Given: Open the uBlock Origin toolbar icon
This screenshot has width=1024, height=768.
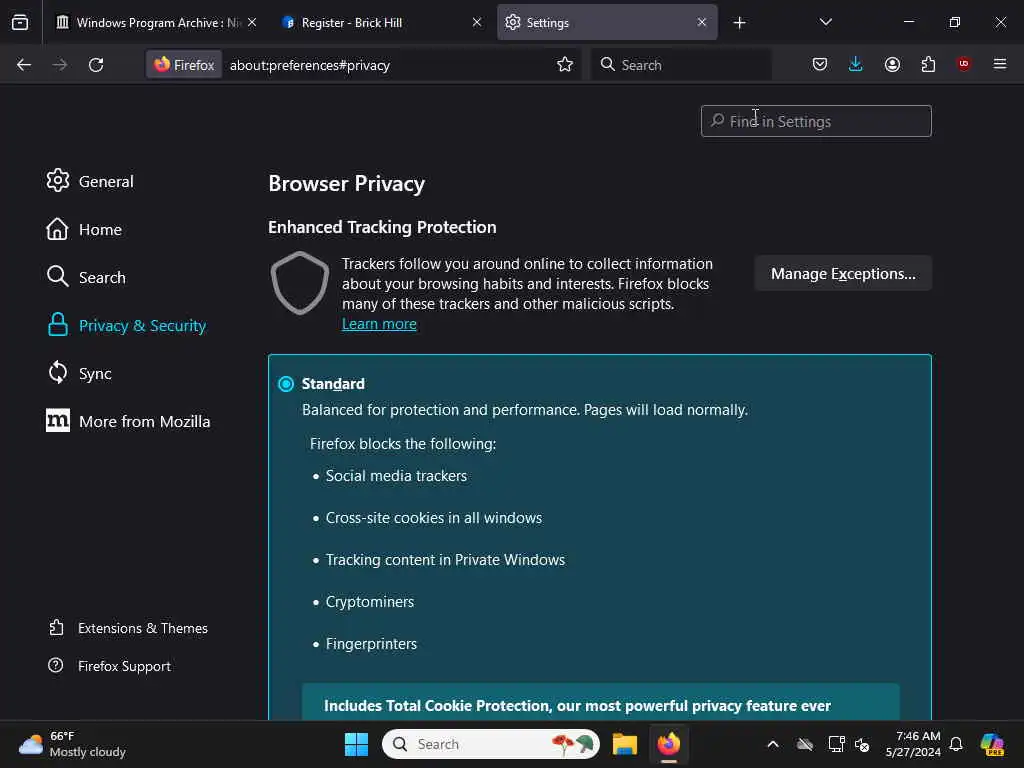Looking at the screenshot, I should 964,64.
